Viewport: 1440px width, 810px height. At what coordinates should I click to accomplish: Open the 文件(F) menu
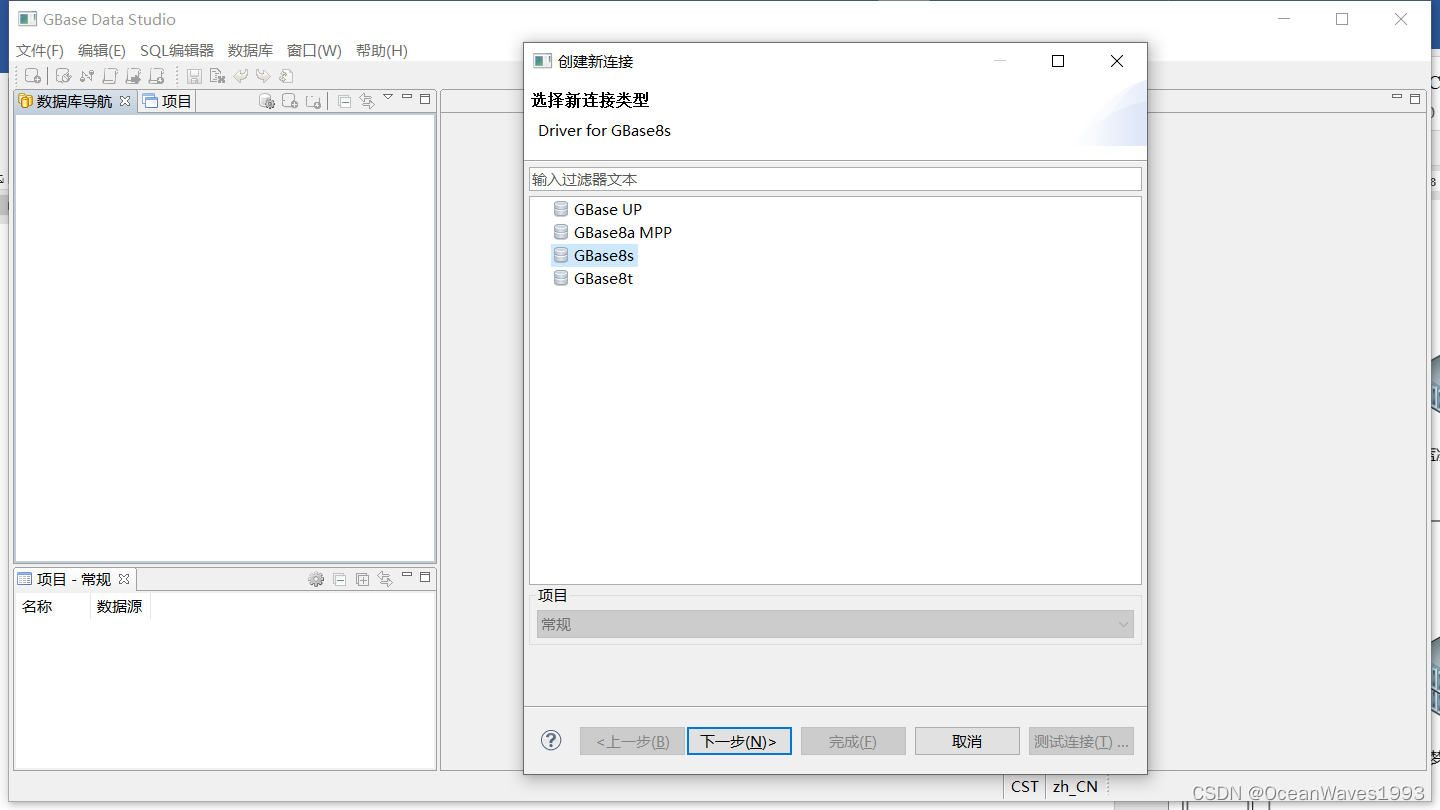(40, 51)
